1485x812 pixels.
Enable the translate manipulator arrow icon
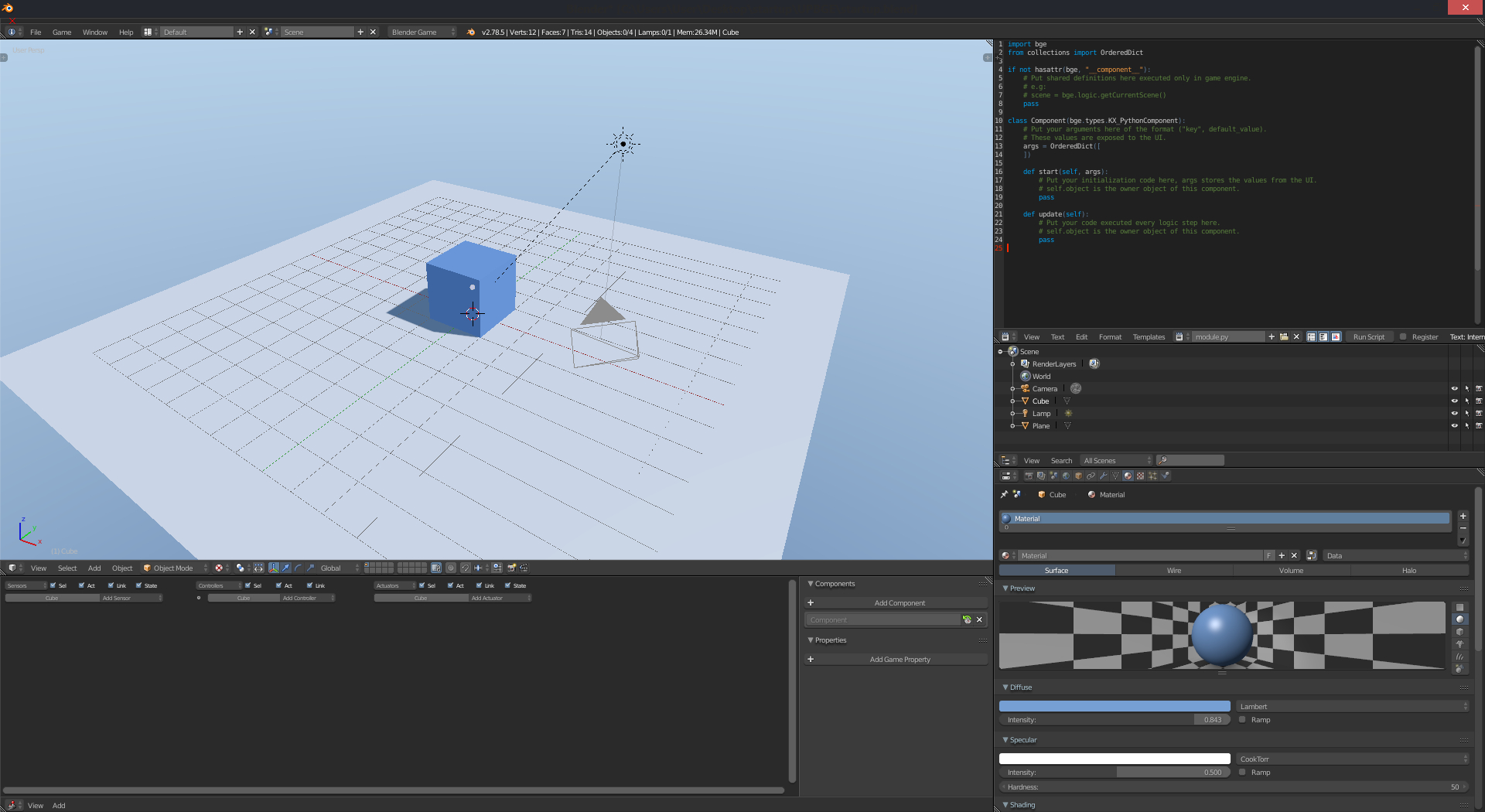click(x=285, y=568)
